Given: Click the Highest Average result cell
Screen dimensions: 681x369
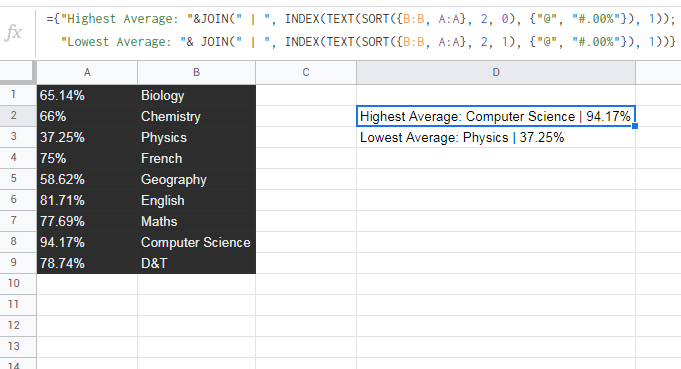Looking at the screenshot, I should click(x=496, y=116).
